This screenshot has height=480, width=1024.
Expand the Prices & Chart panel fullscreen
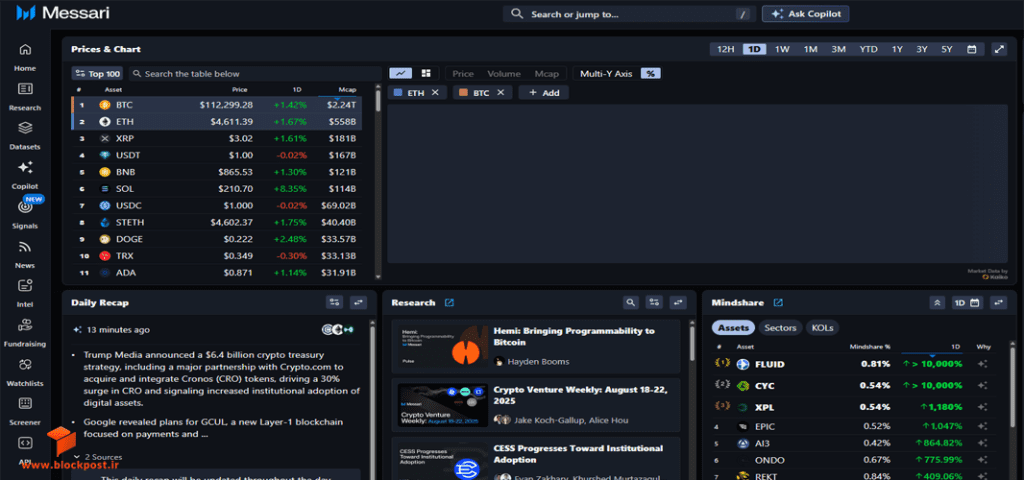(999, 49)
